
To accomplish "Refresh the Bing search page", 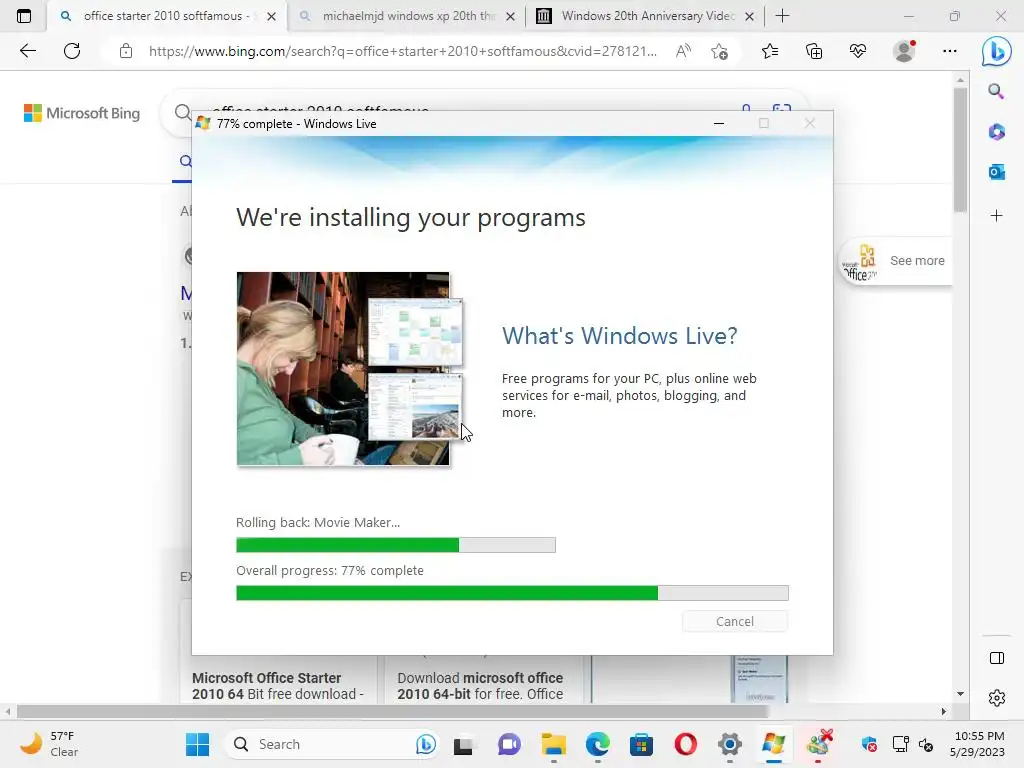I will click(72, 51).
